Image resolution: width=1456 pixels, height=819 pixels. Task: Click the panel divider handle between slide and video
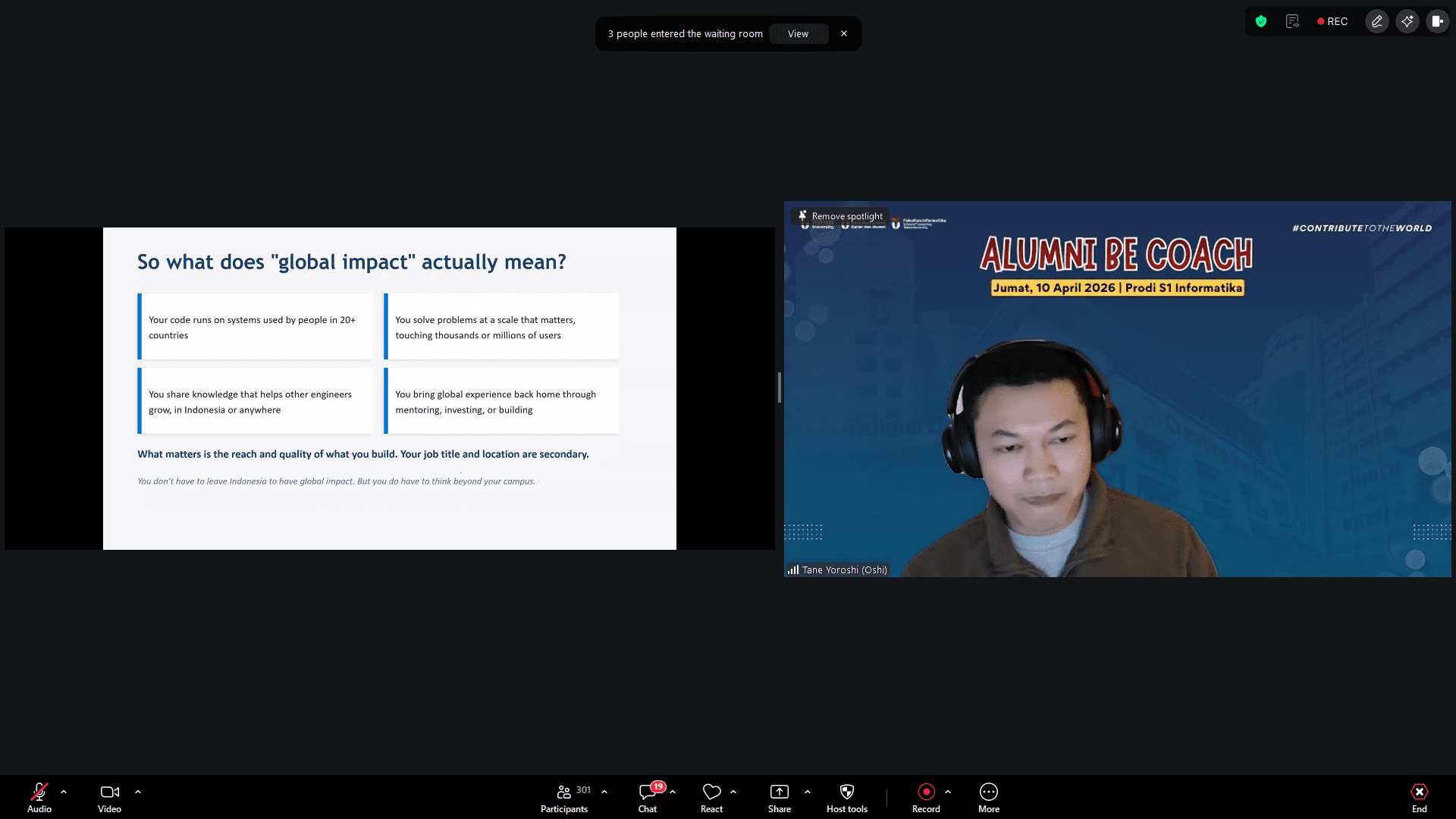[780, 388]
